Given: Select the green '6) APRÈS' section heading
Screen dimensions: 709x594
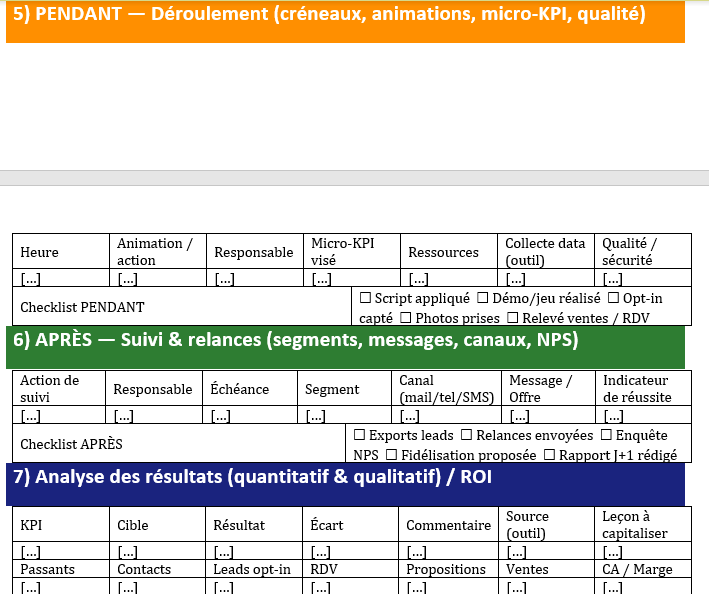Looking at the screenshot, I should pyautogui.click(x=345, y=340).
